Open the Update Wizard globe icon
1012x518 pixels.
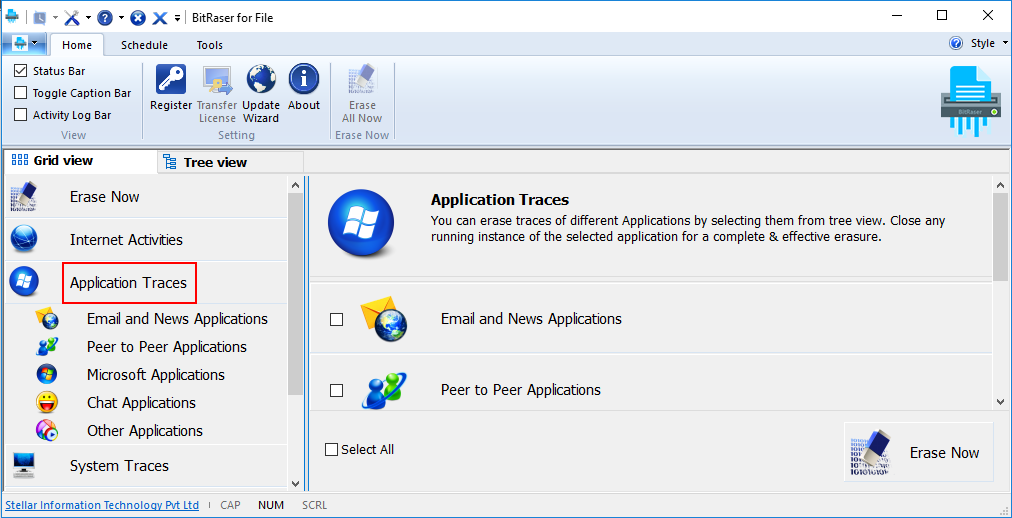pos(261,79)
